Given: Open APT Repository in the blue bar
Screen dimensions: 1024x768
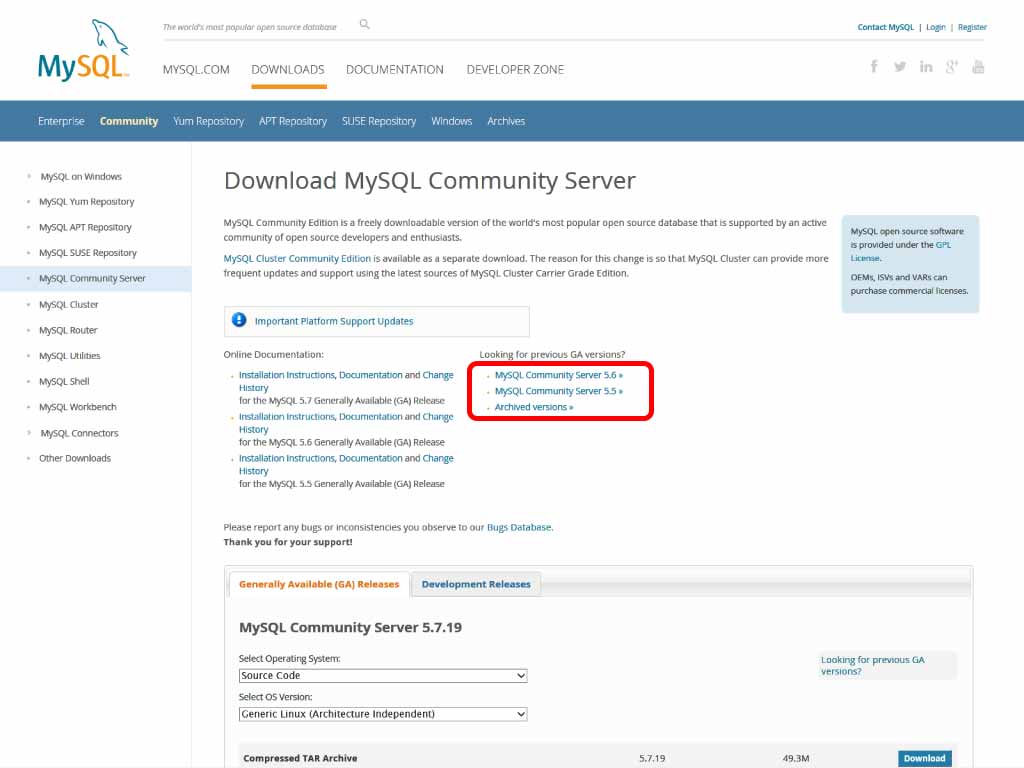Looking at the screenshot, I should (x=293, y=121).
